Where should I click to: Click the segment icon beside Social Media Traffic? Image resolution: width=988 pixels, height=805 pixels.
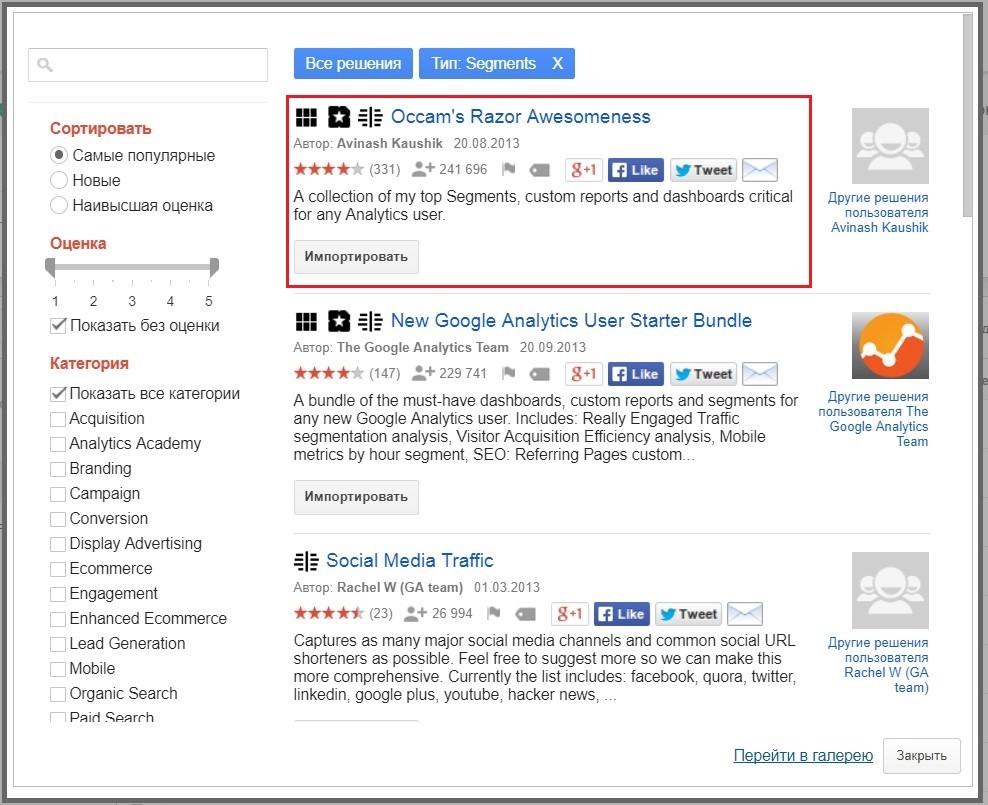(306, 561)
